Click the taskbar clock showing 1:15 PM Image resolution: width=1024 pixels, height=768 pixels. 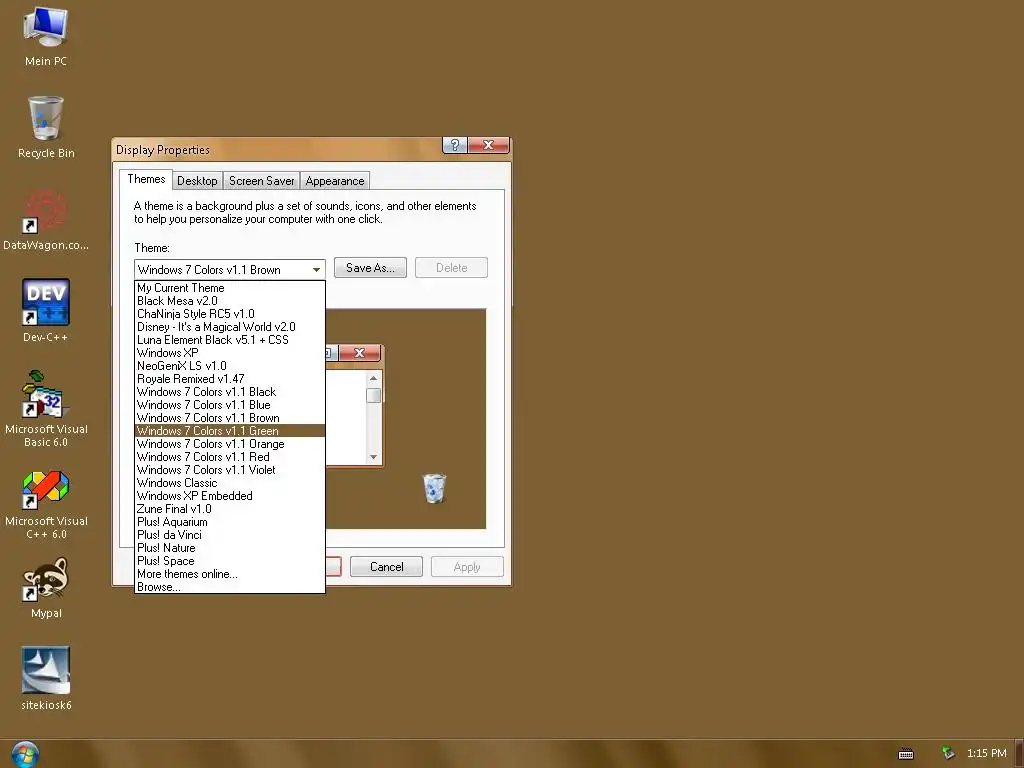click(x=986, y=753)
